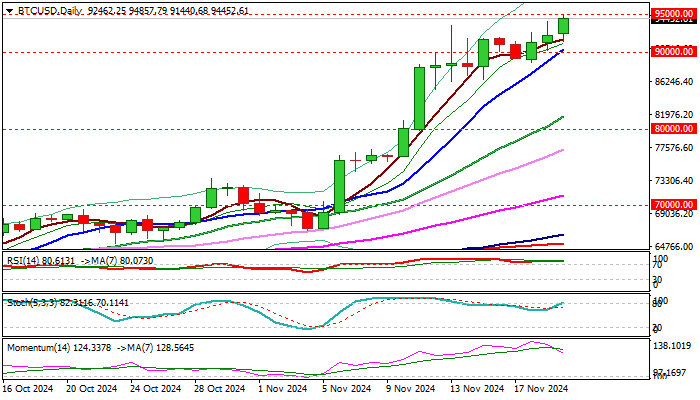The image size is (700, 400).
Task: Select the Momentum ->MA(7) 128.5645 label
Action: tap(155, 348)
